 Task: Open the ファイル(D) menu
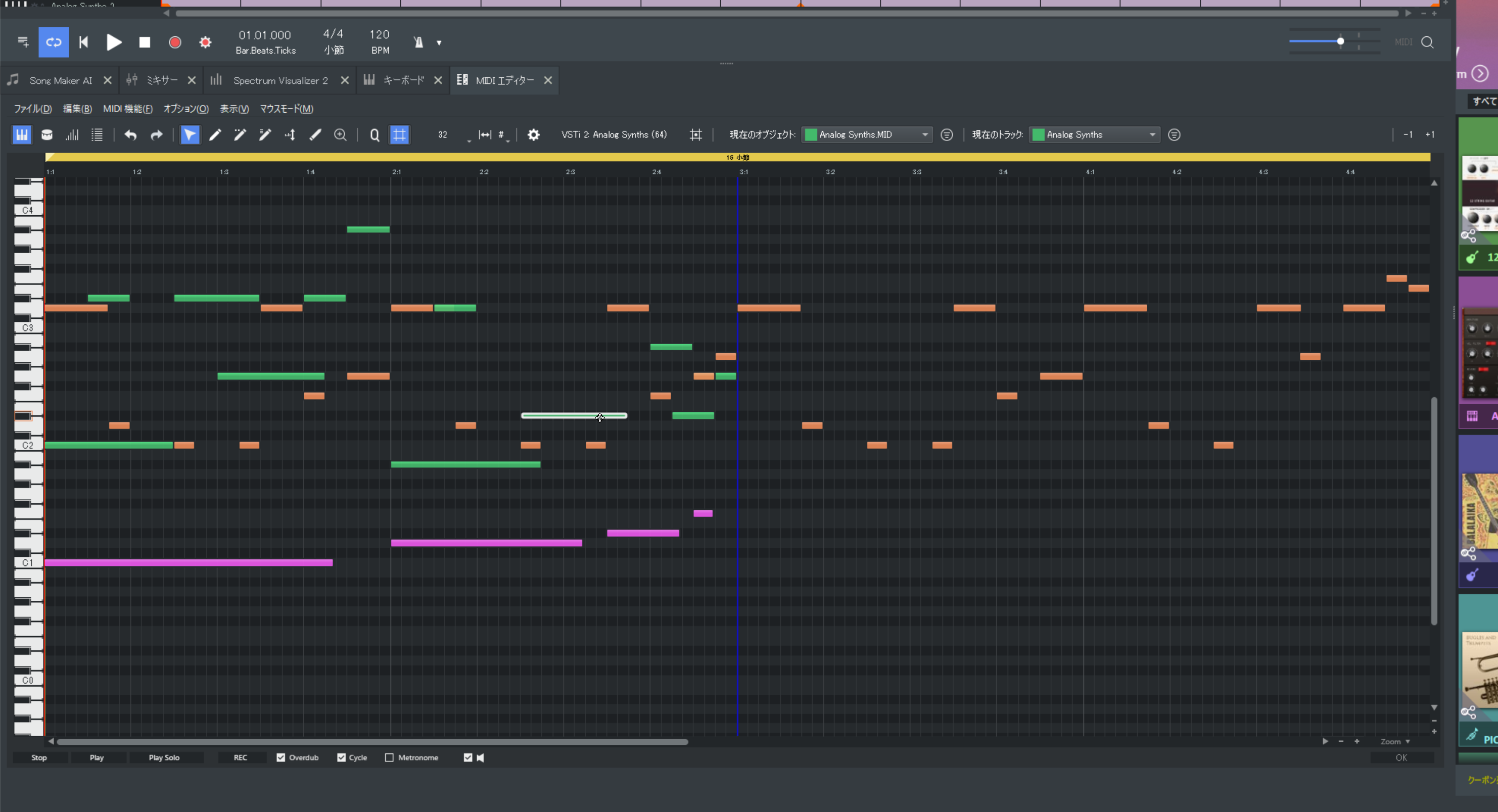click(x=32, y=109)
